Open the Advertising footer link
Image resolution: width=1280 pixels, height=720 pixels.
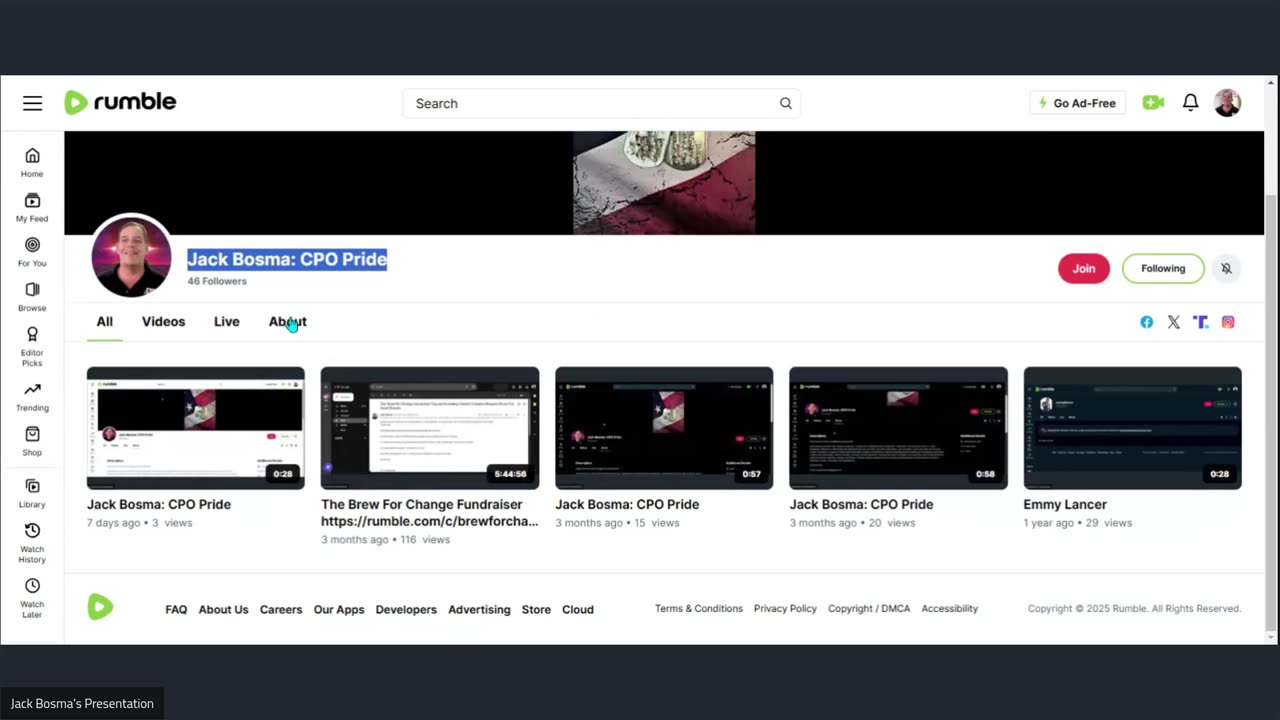pos(479,609)
